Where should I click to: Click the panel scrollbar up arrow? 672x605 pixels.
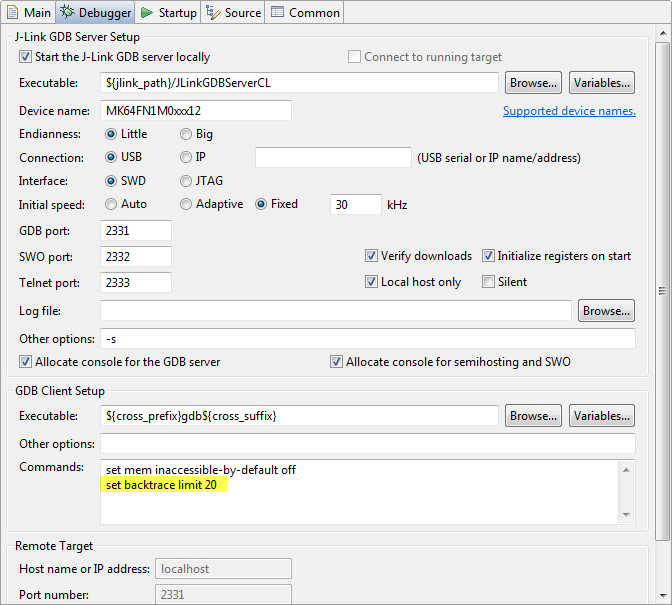[663, 33]
